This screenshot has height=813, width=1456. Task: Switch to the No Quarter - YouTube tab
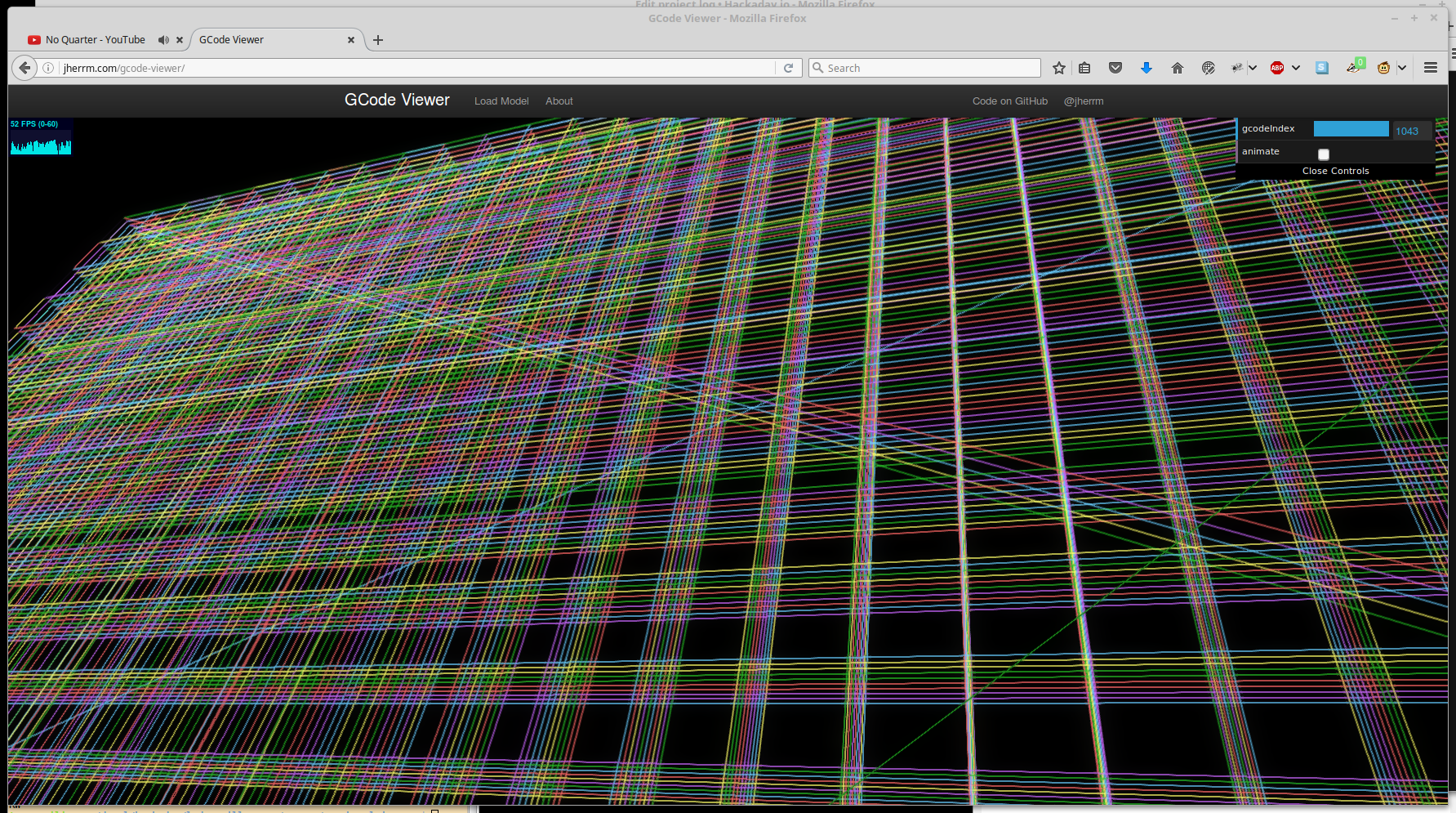tap(95, 40)
